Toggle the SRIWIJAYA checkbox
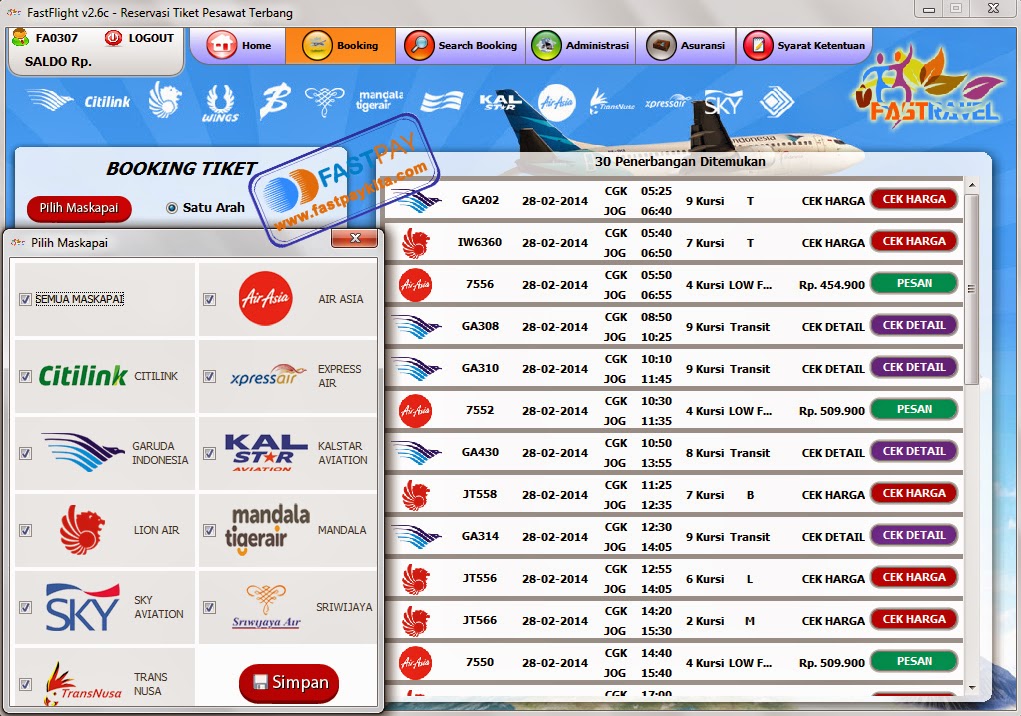The image size is (1021, 716). 210,607
